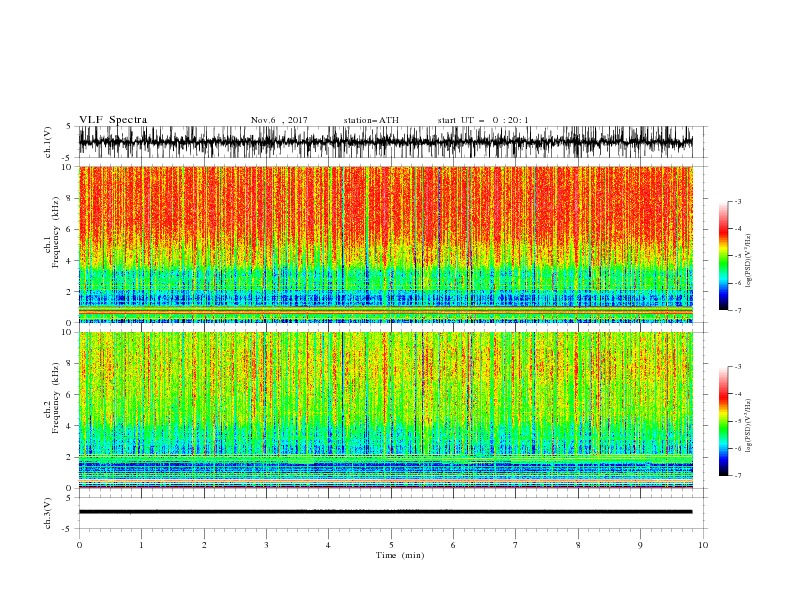The width and height of the screenshot is (792, 612).
Task: Click the '-7' value on the upper colorbar
Action: (738, 310)
